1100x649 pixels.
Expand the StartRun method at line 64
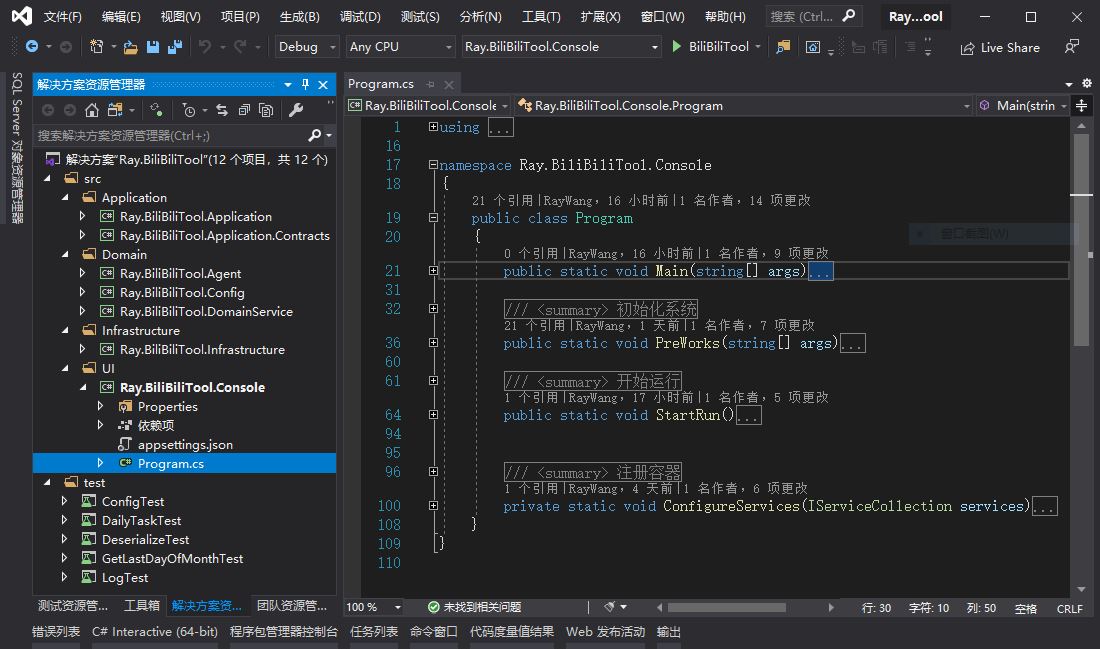click(433, 415)
